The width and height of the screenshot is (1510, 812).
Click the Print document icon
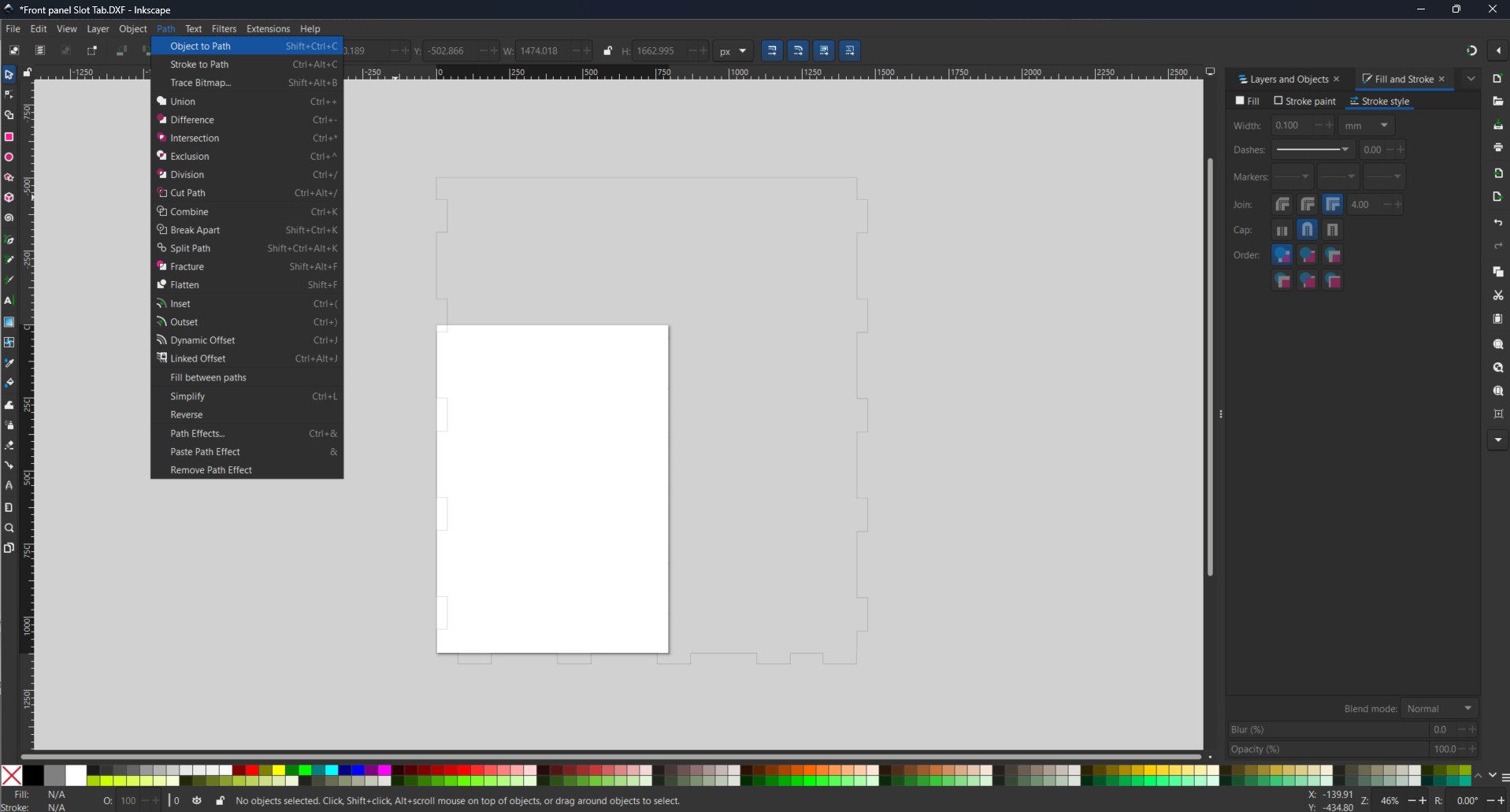1498,147
